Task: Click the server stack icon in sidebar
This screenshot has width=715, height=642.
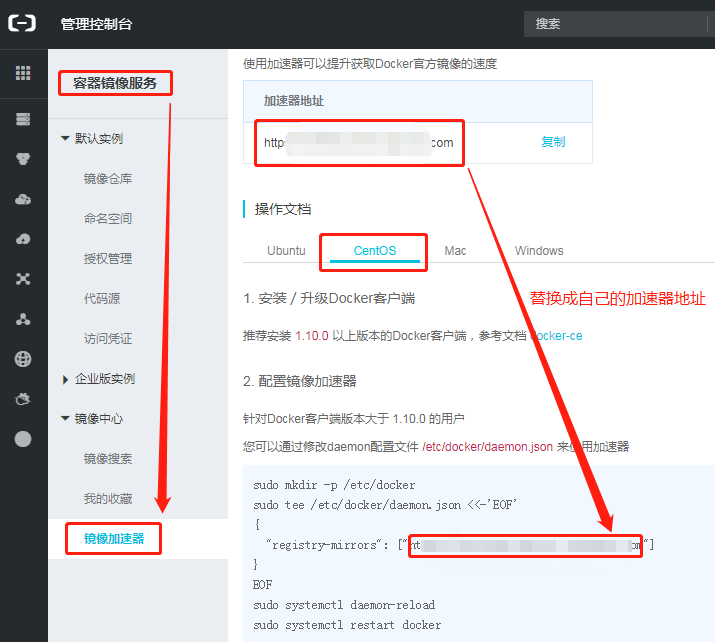Action: (x=23, y=120)
